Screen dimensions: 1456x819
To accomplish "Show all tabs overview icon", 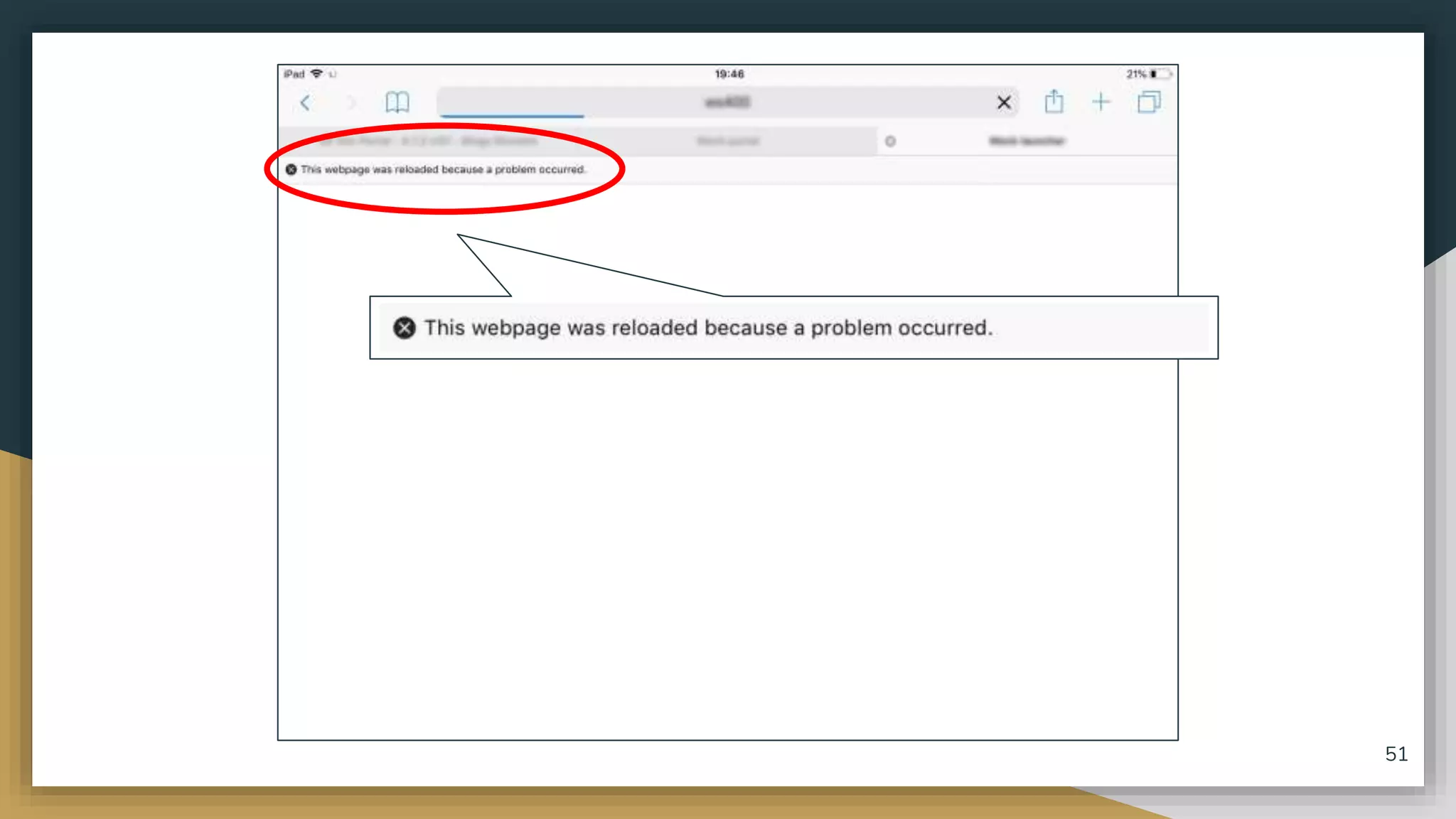I will (1148, 102).
